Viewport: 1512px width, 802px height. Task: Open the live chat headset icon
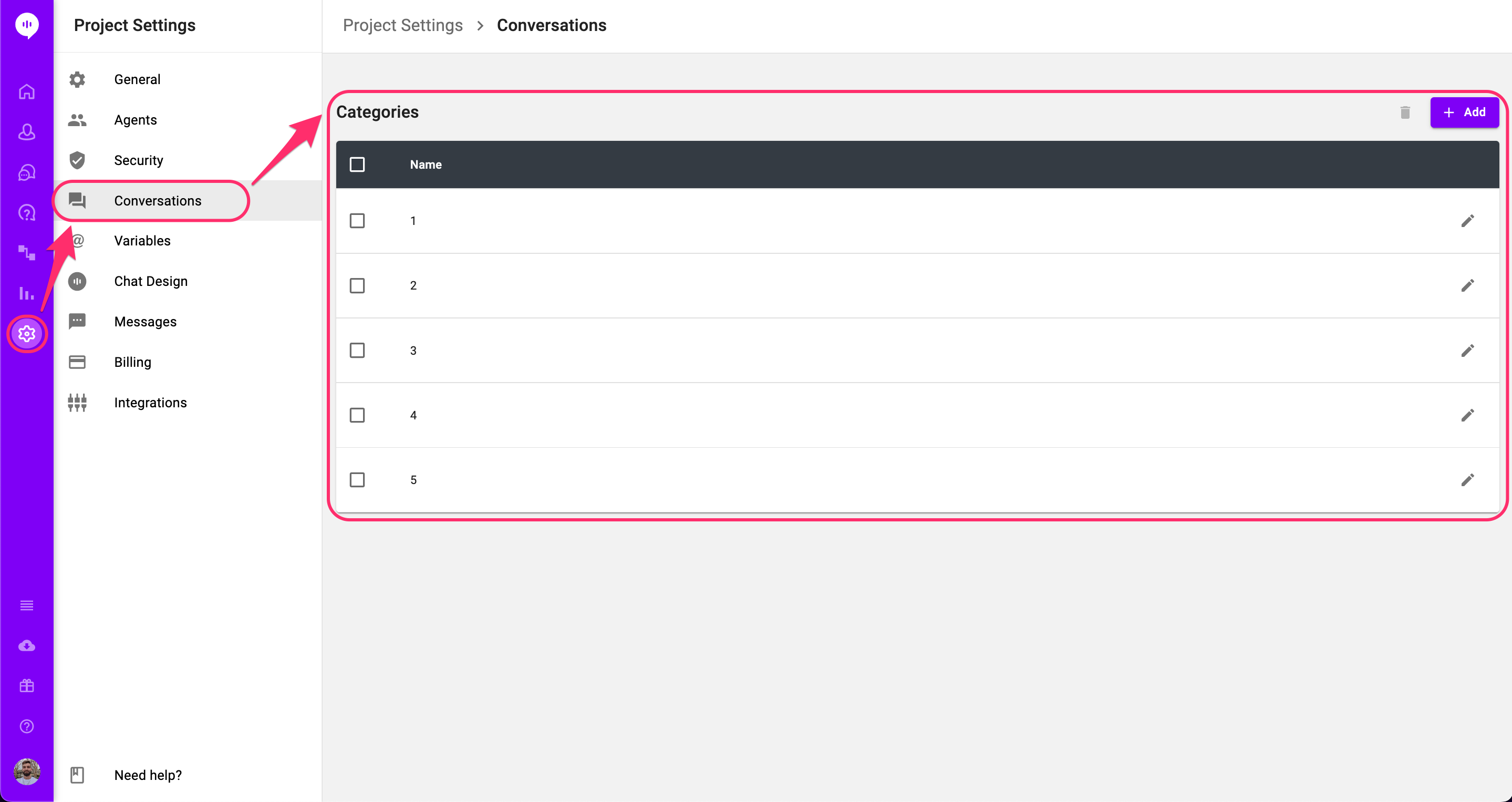(26, 172)
